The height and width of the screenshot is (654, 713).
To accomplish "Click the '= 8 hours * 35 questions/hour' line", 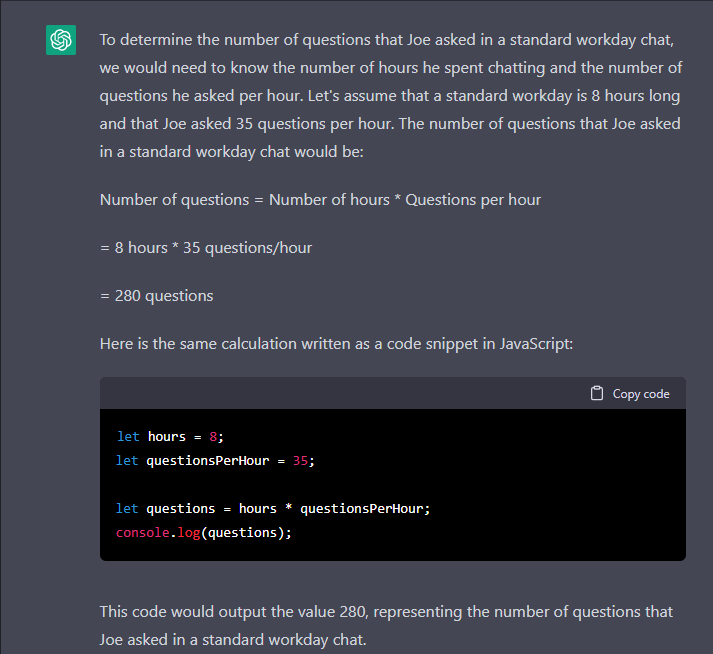I will tap(206, 248).
